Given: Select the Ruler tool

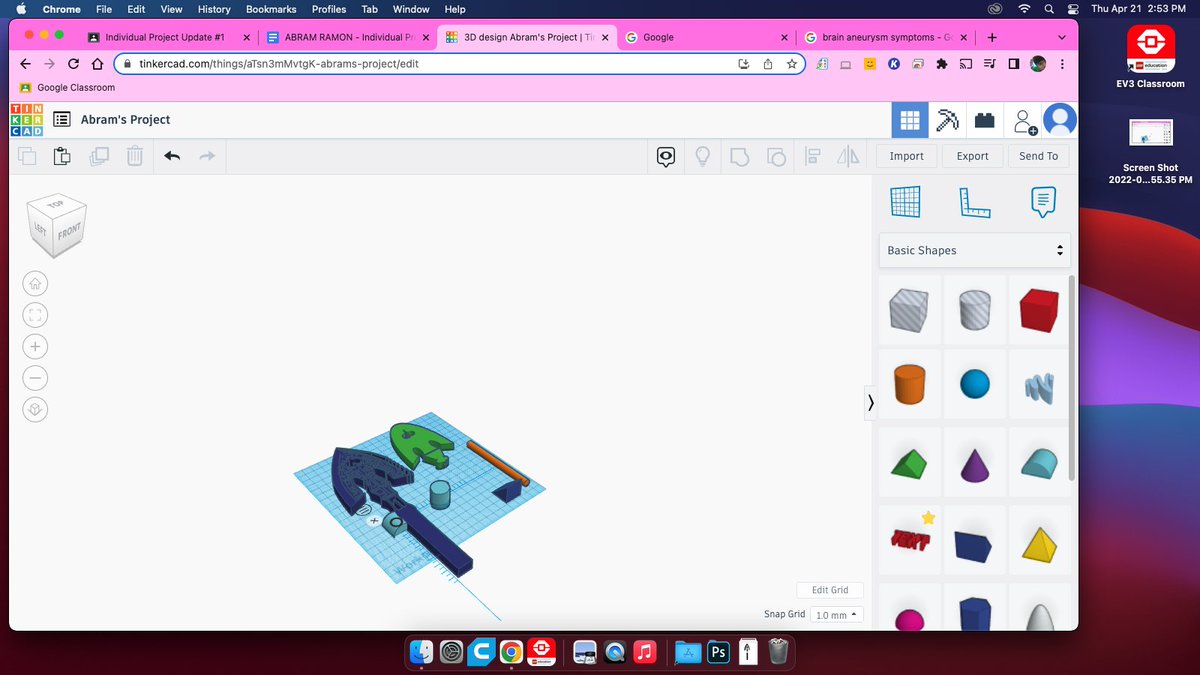Looking at the screenshot, I should (974, 202).
